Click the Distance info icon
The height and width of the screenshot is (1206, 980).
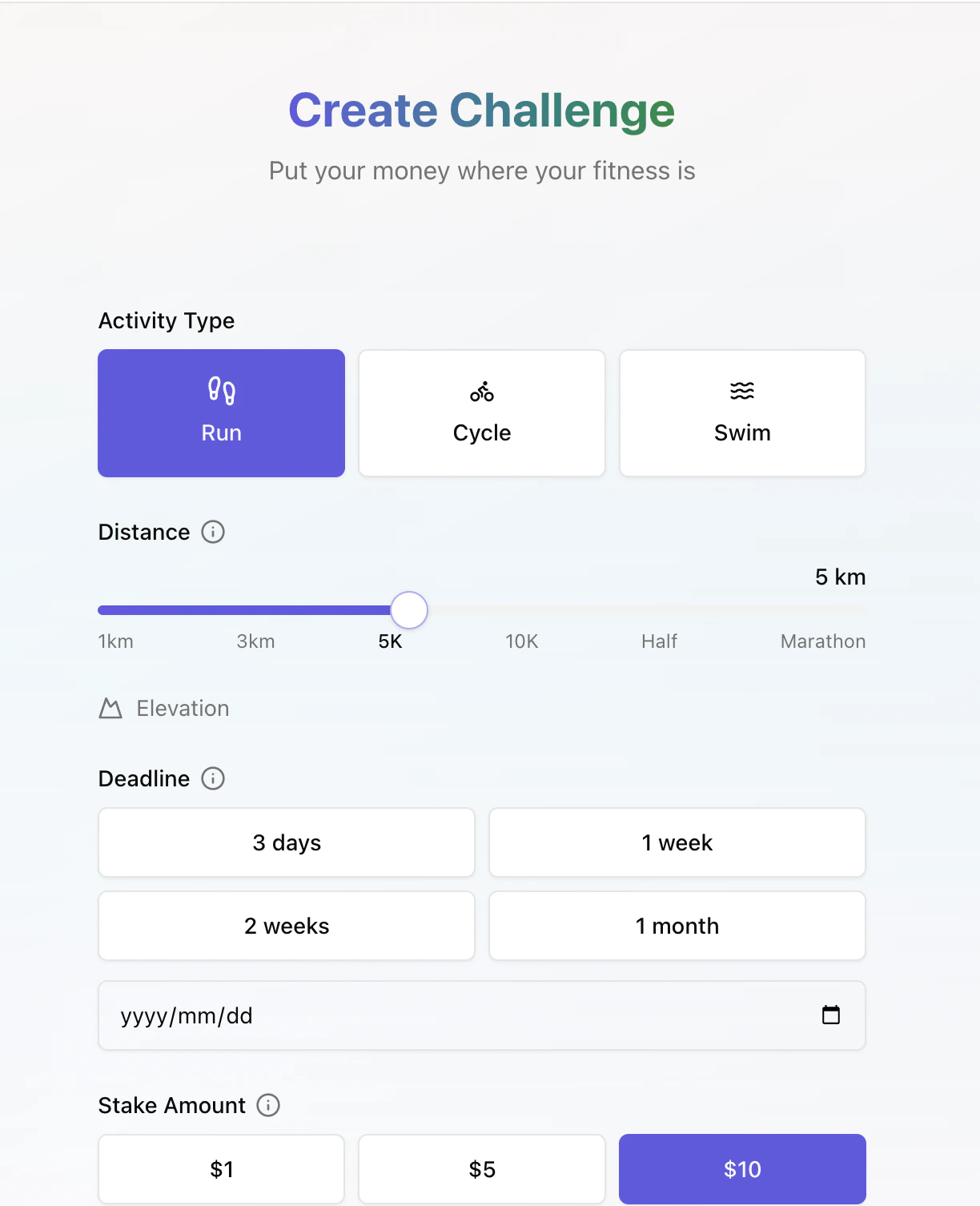pyautogui.click(x=213, y=532)
